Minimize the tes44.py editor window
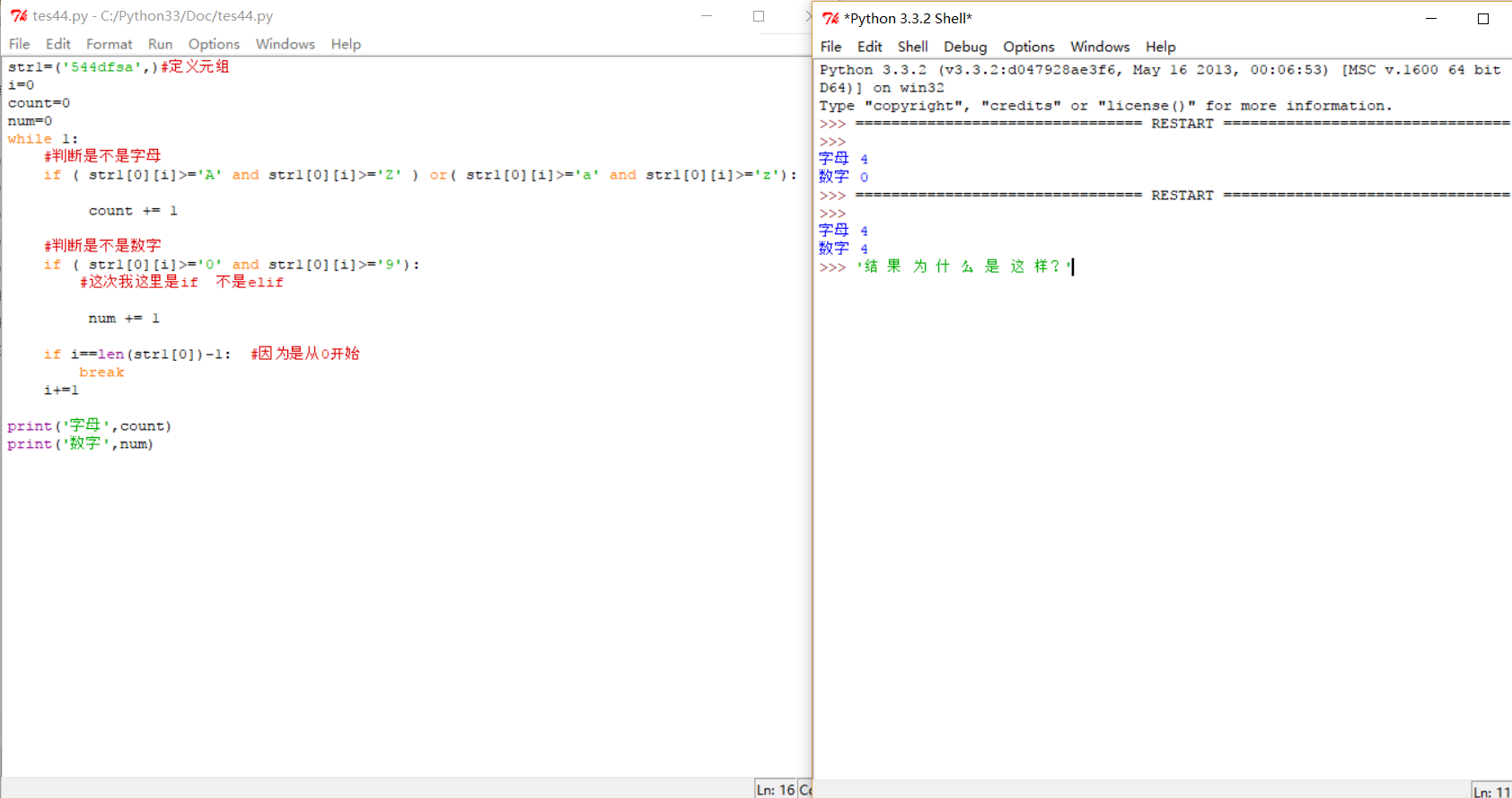The height and width of the screenshot is (798, 1512). click(707, 16)
